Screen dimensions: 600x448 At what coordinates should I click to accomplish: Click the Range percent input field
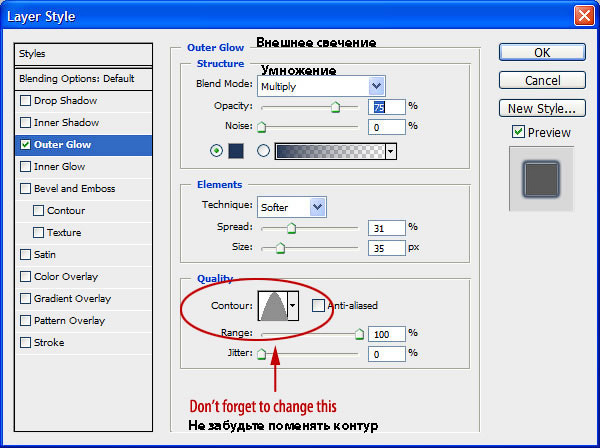[x=387, y=334]
